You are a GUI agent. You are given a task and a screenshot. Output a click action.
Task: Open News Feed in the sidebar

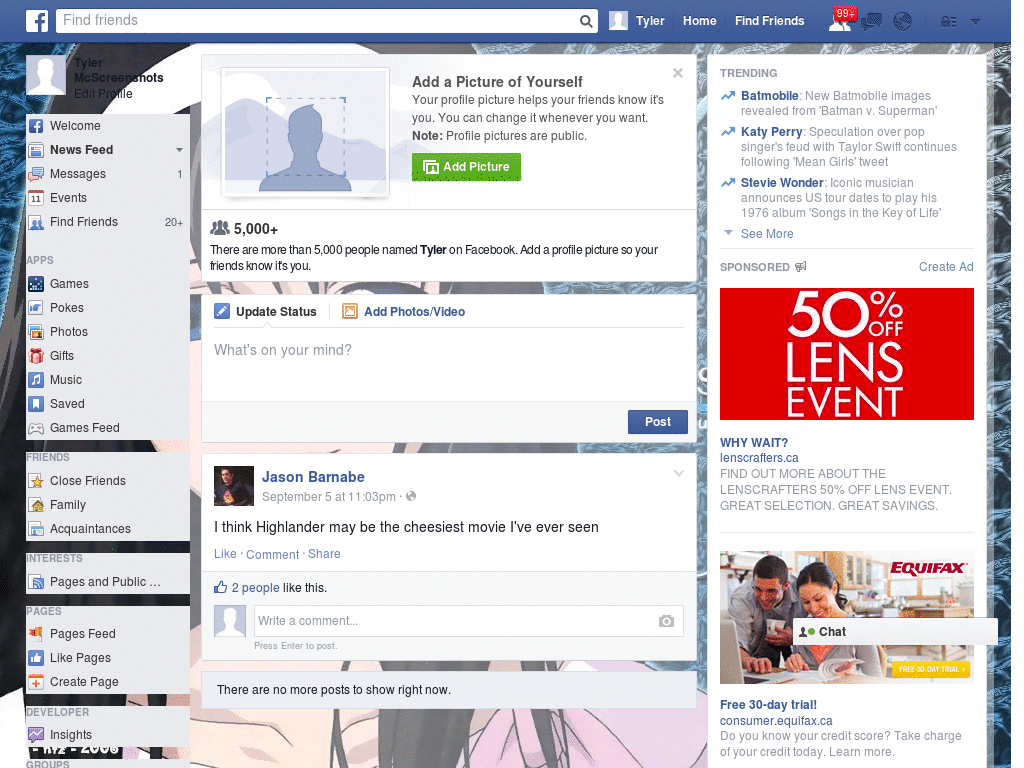pyautogui.click(x=82, y=150)
